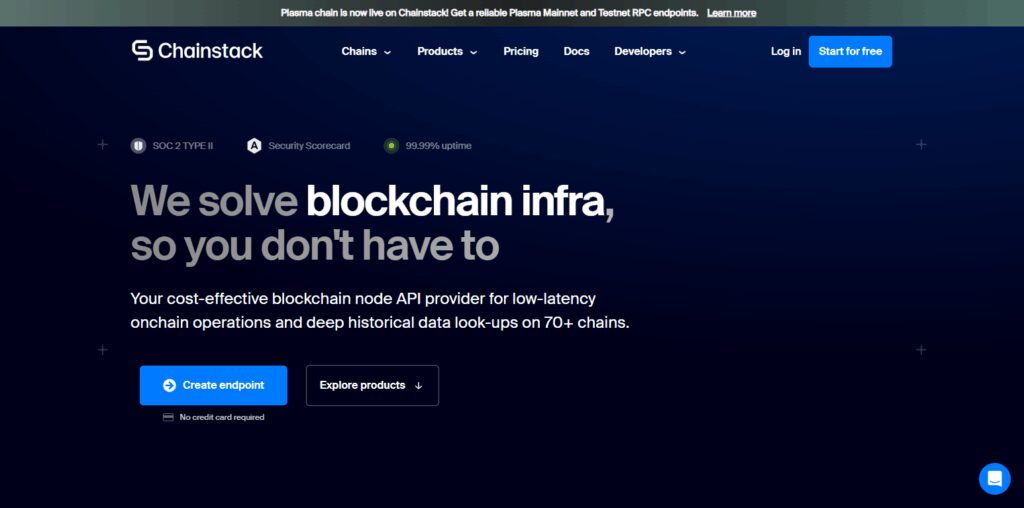Open the Docs page
The width and height of the screenshot is (1024, 508).
coord(577,52)
